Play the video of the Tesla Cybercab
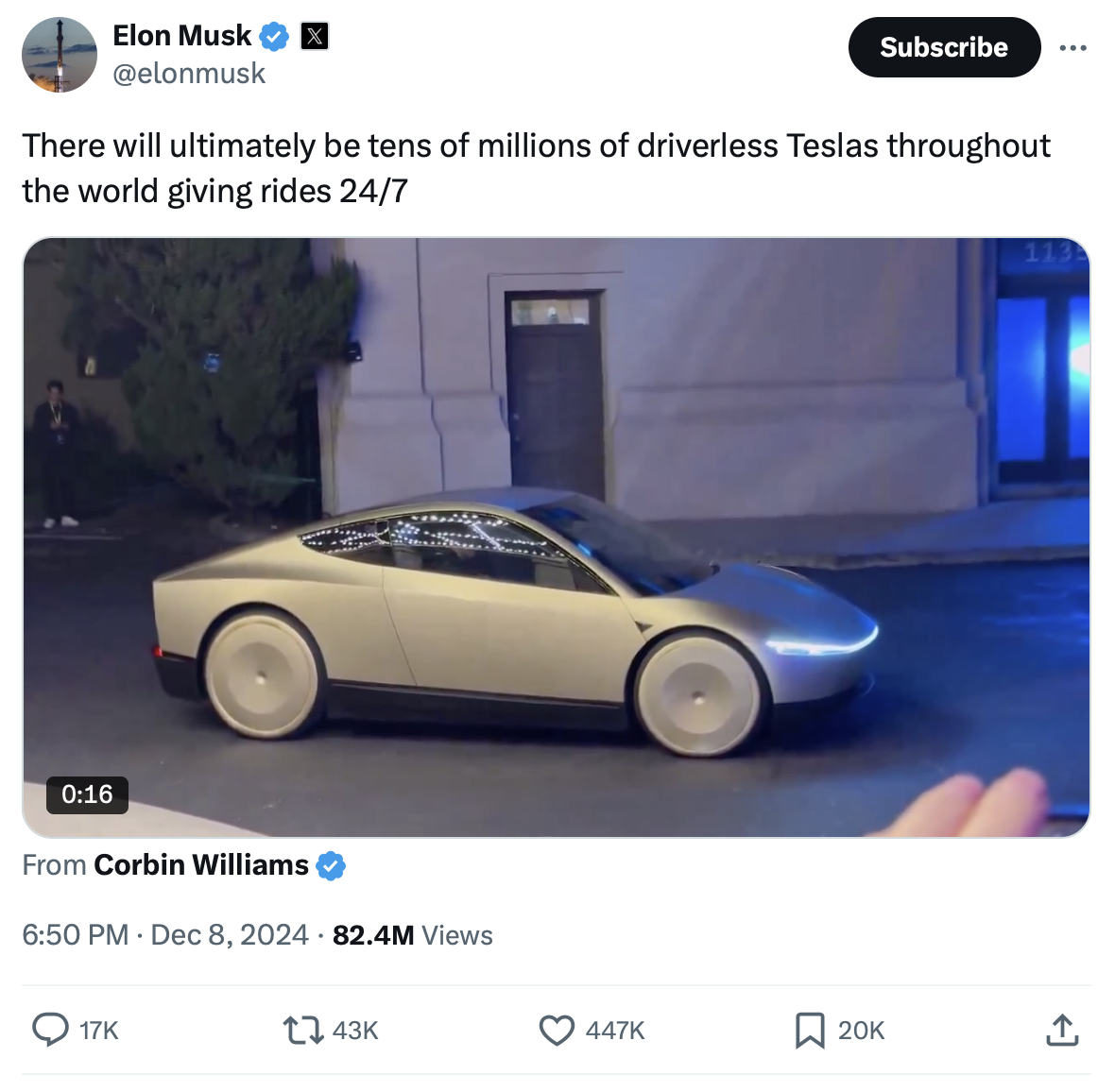 (556, 537)
